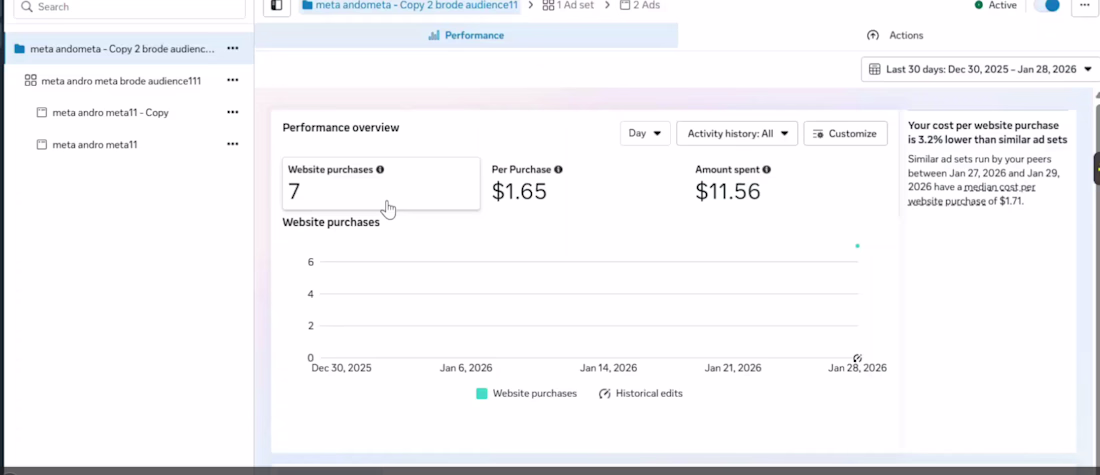Toggle Historical edits legend item
The height and width of the screenshot is (475, 1100).
point(640,394)
